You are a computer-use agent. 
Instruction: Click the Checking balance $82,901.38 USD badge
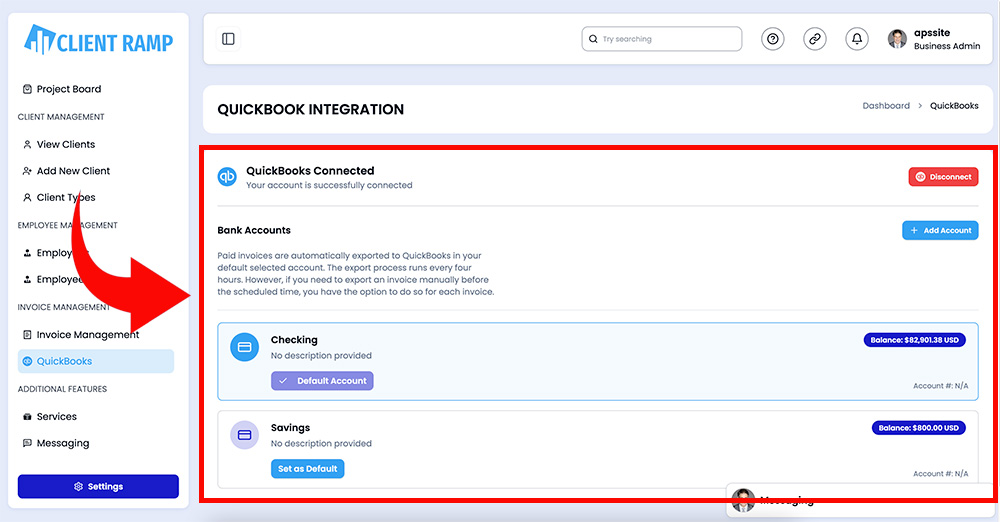(915, 340)
